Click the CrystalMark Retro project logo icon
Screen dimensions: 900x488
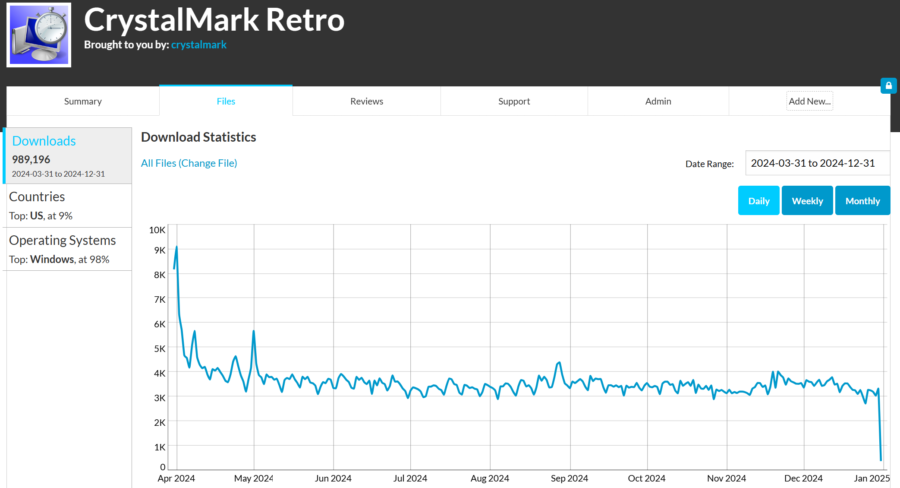click(39, 35)
